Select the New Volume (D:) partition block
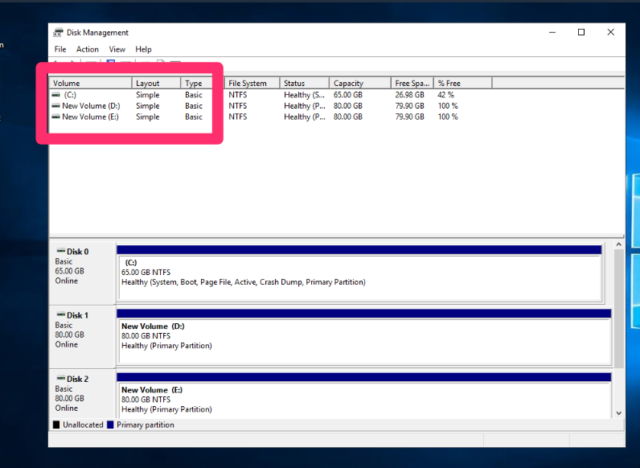This screenshot has width=640, height=468. tap(364, 337)
